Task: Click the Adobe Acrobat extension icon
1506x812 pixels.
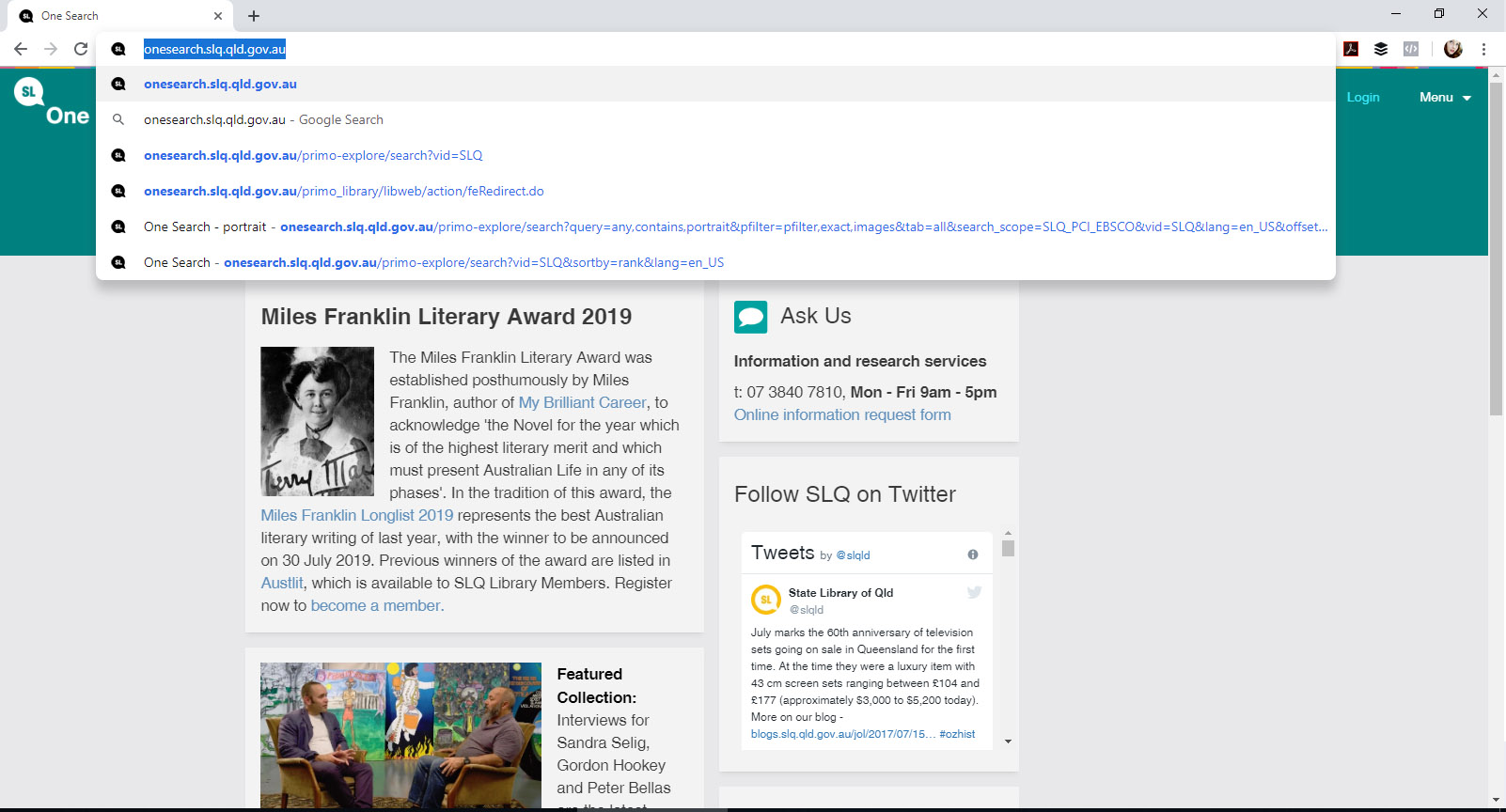Action: pos(1351,49)
